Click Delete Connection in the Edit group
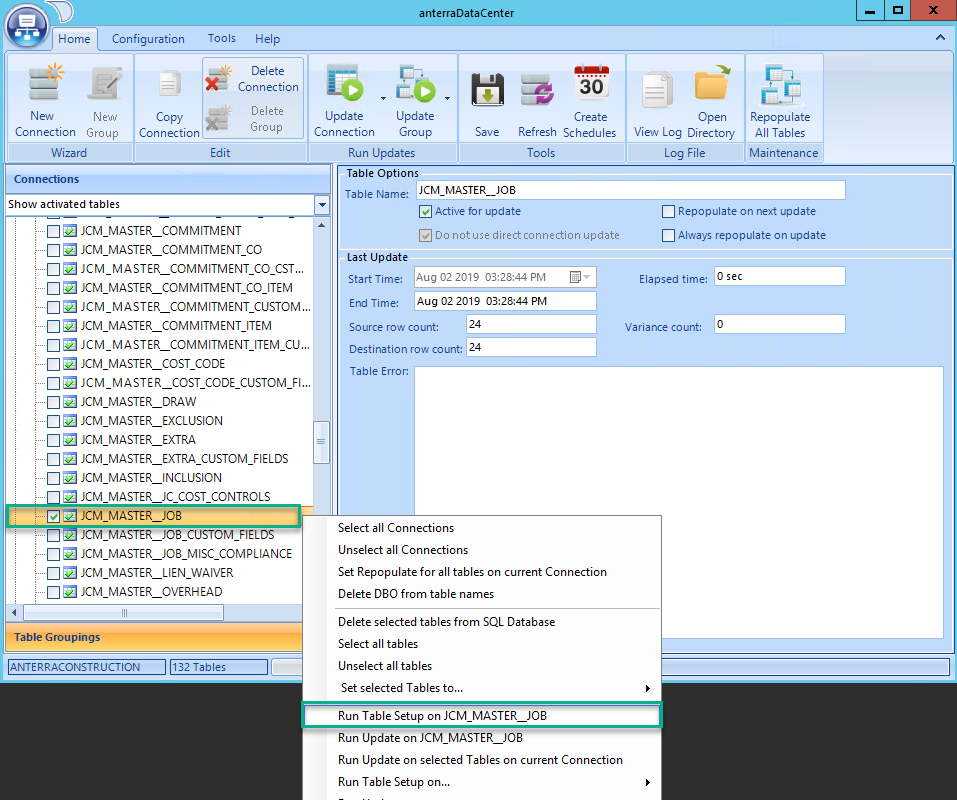957x800 pixels. pyautogui.click(x=253, y=79)
